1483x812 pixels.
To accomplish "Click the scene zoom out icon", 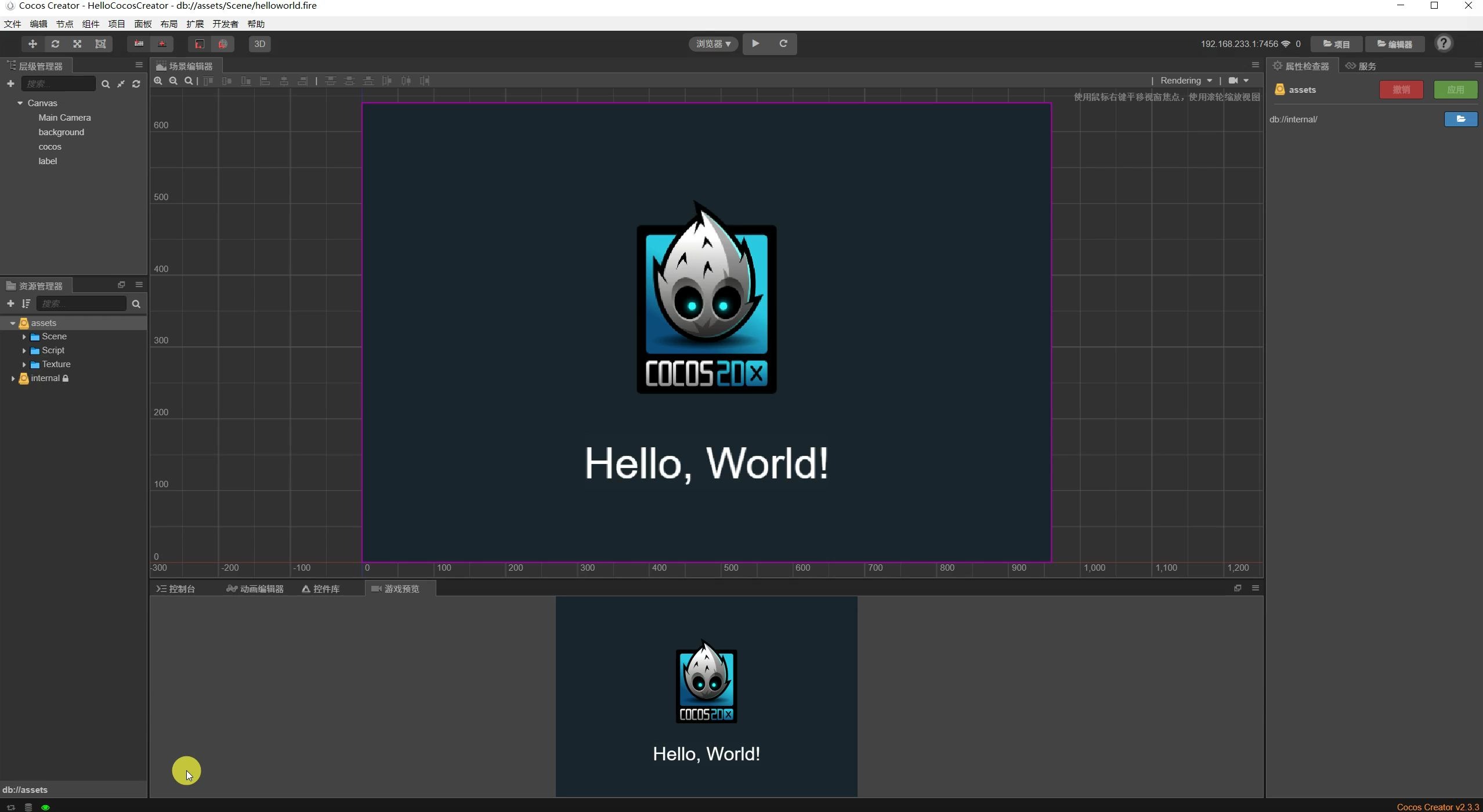I will tap(173, 81).
